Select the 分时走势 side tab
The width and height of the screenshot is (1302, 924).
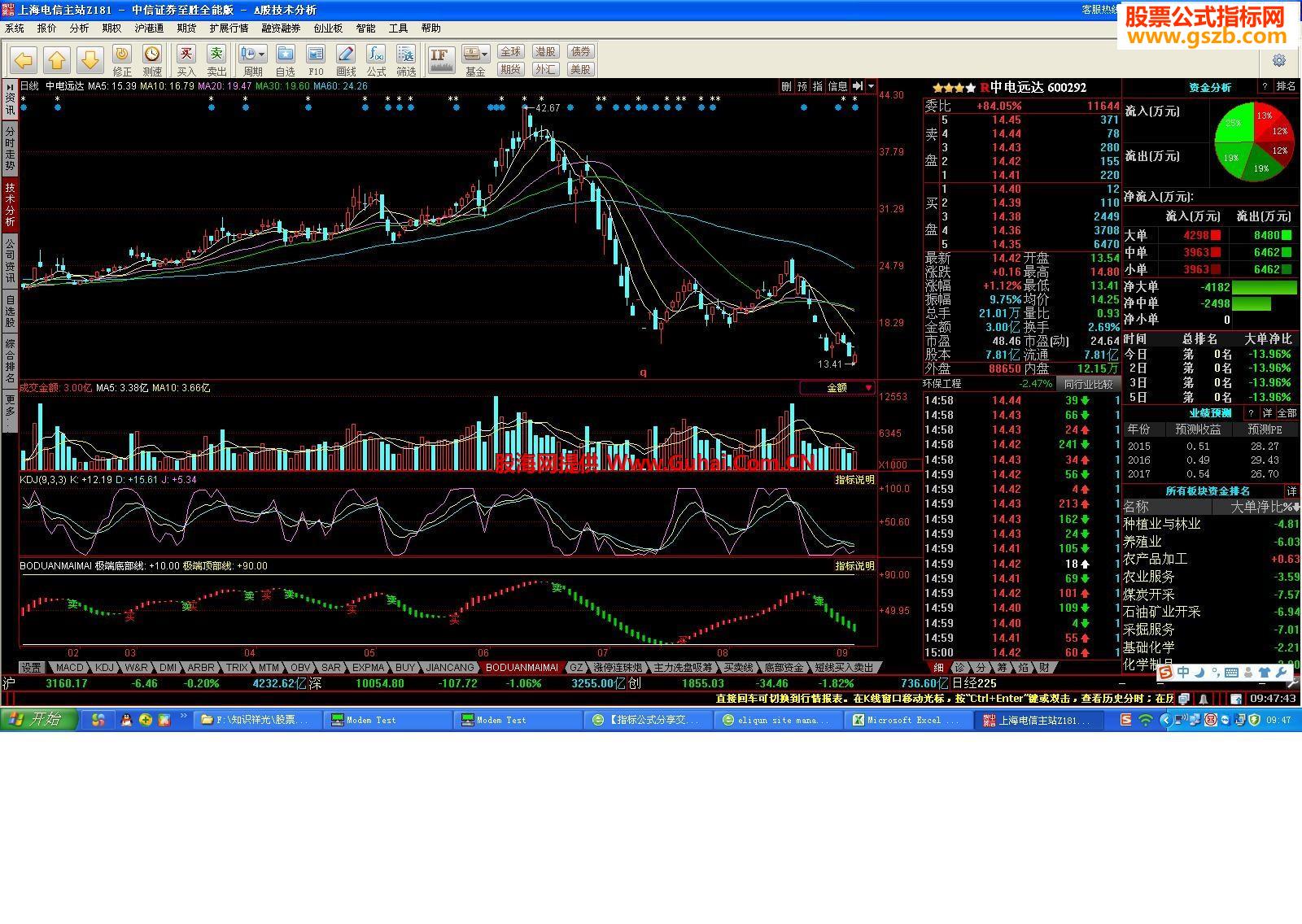10,148
